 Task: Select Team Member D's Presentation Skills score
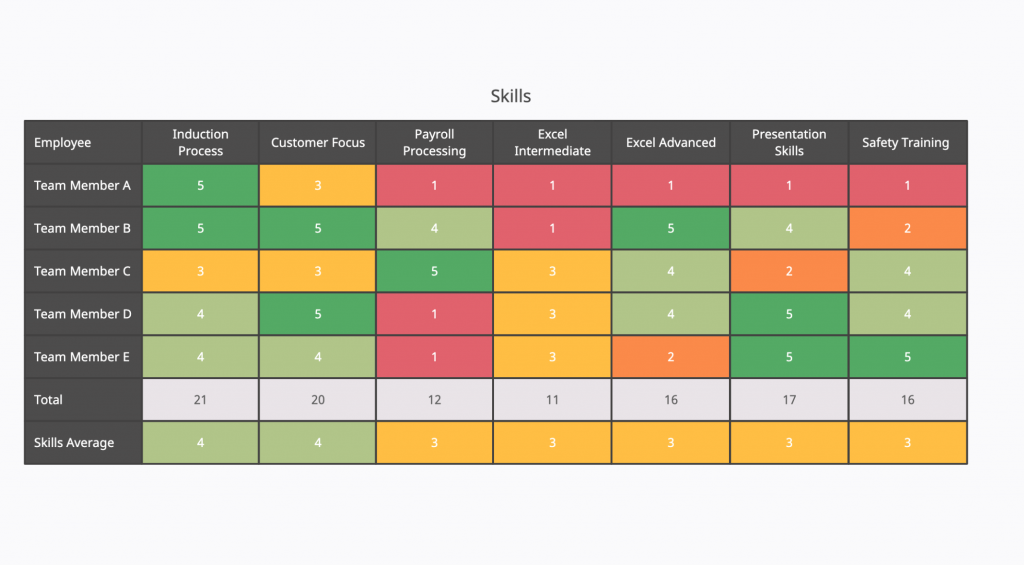789,314
